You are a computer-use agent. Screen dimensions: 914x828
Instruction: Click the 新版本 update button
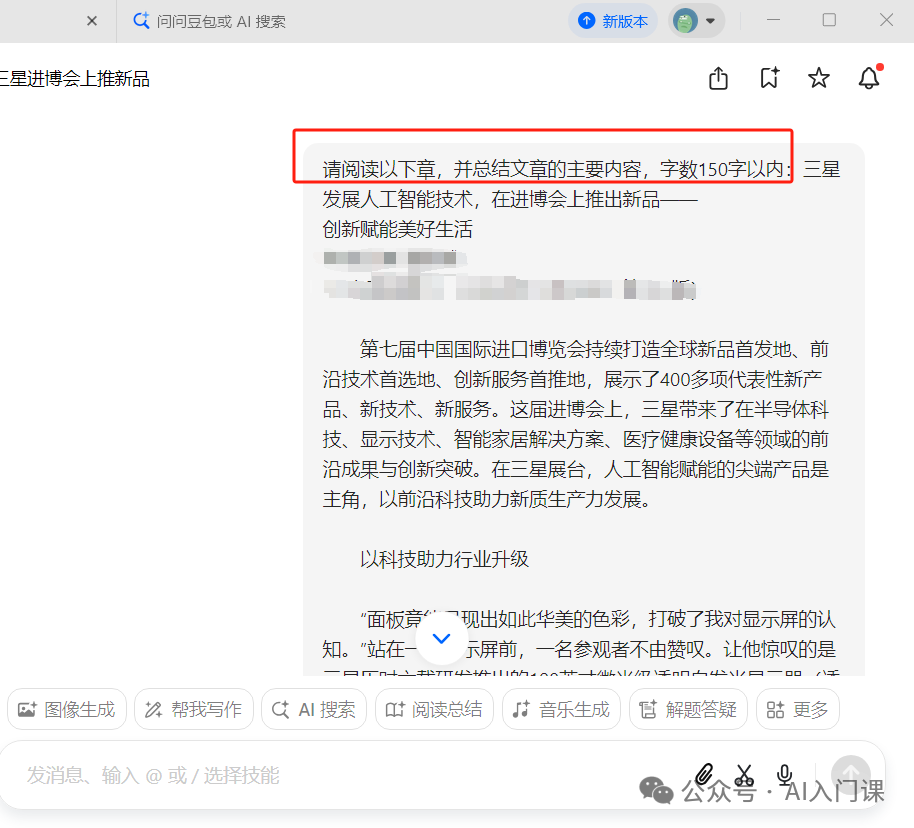point(613,21)
